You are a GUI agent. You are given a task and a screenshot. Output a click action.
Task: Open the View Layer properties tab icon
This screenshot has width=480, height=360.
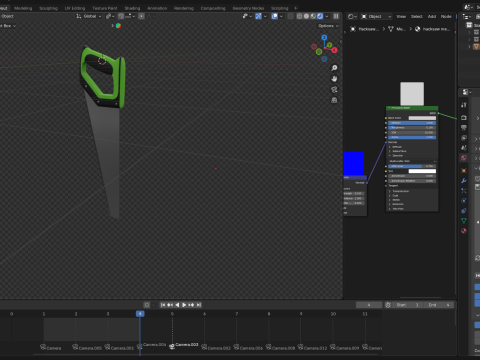coord(464,138)
